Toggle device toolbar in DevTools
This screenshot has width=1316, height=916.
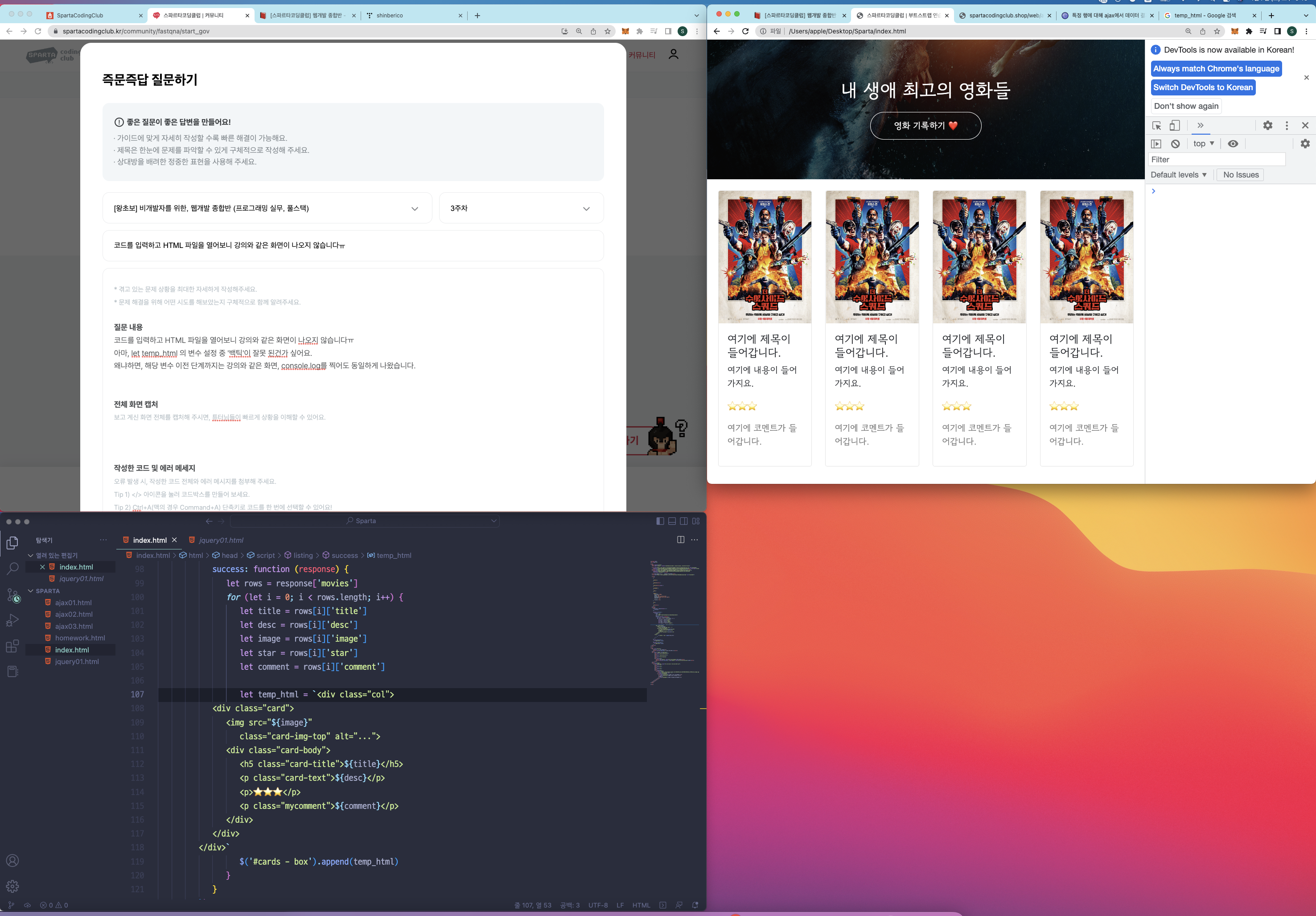pyautogui.click(x=1174, y=125)
